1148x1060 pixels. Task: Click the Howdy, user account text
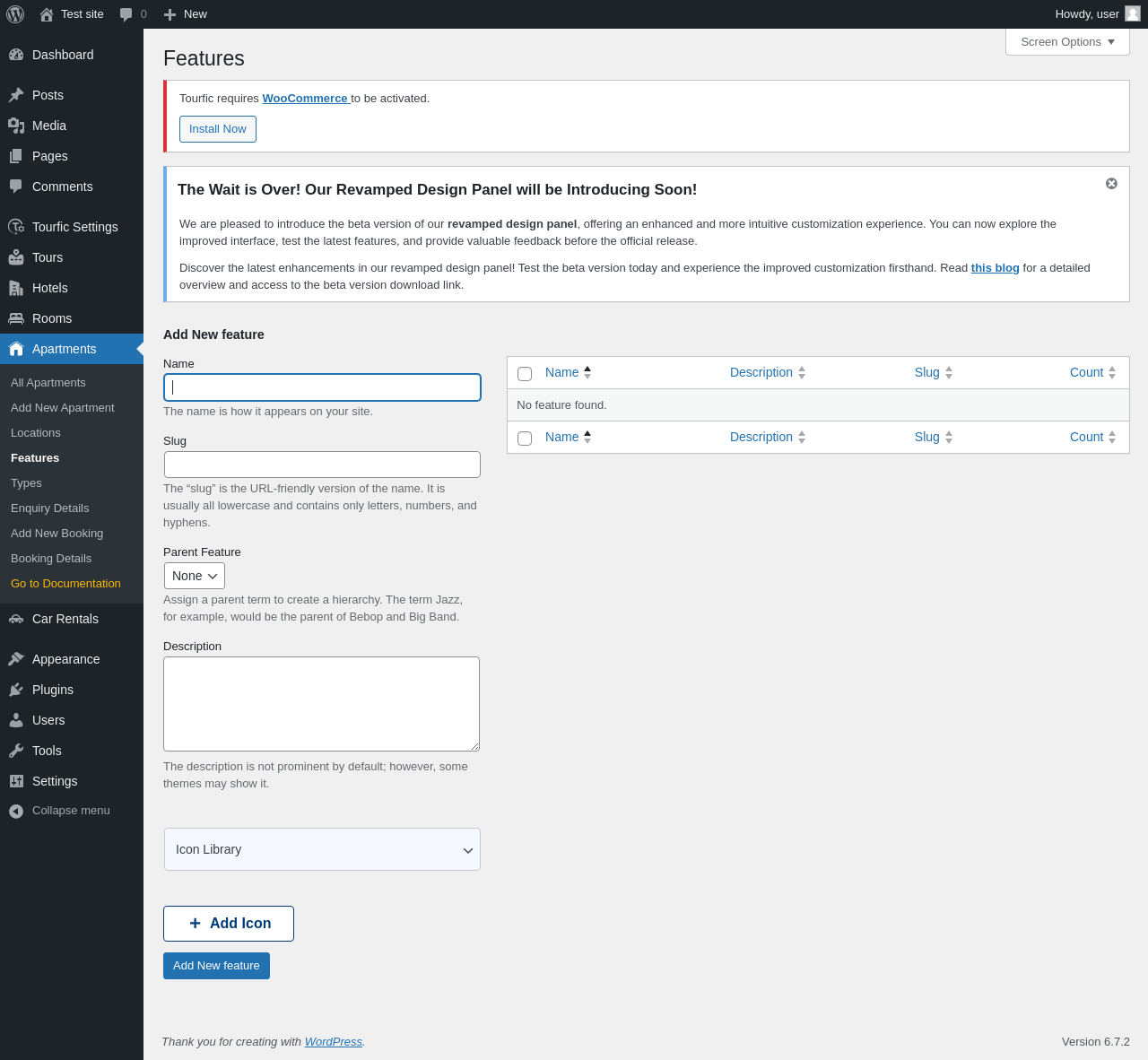pos(1087,13)
